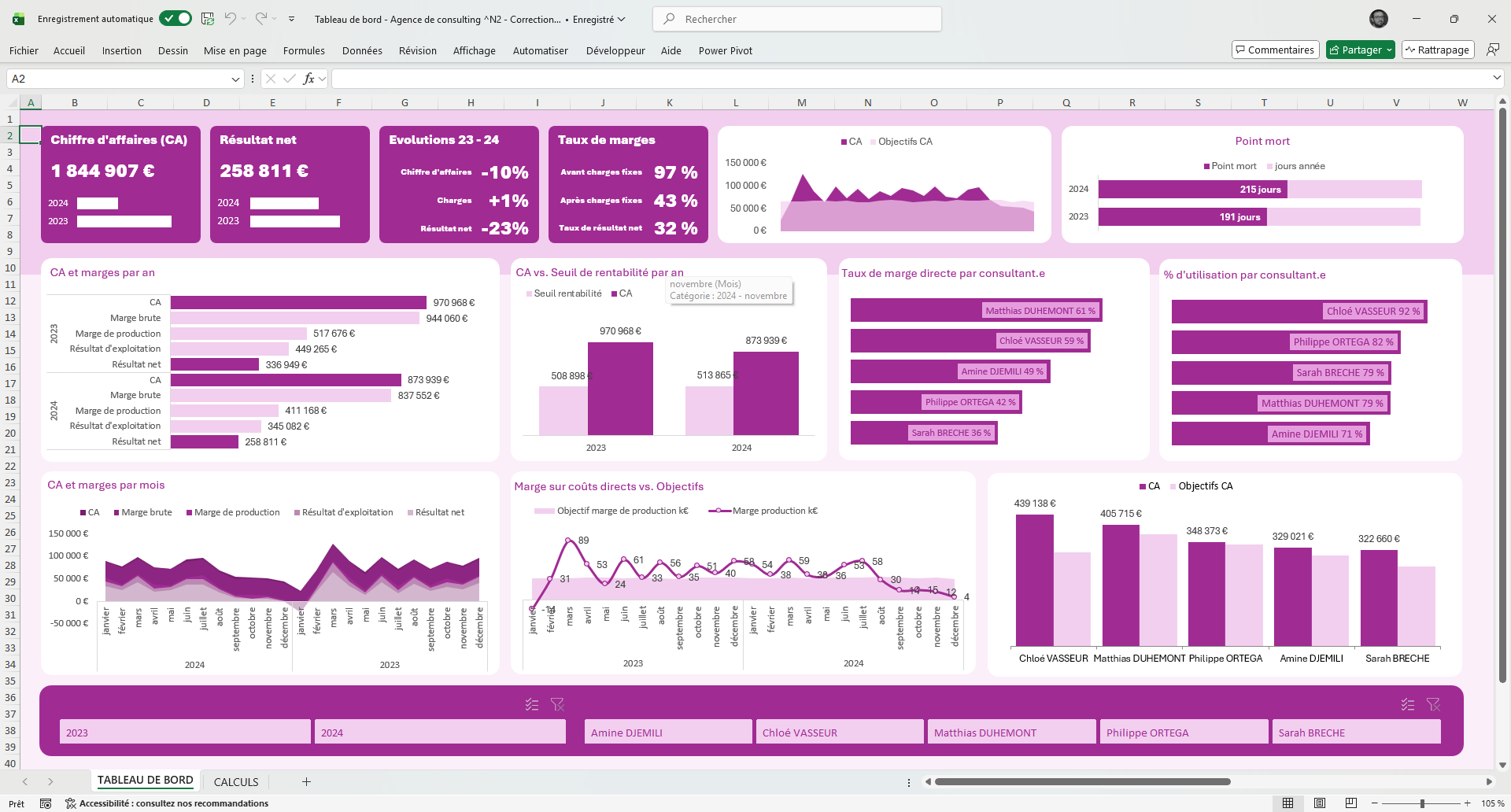Screen dimensions: 1511x812
Task: Click the Excel app icon in title bar
Action: [x=18, y=19]
